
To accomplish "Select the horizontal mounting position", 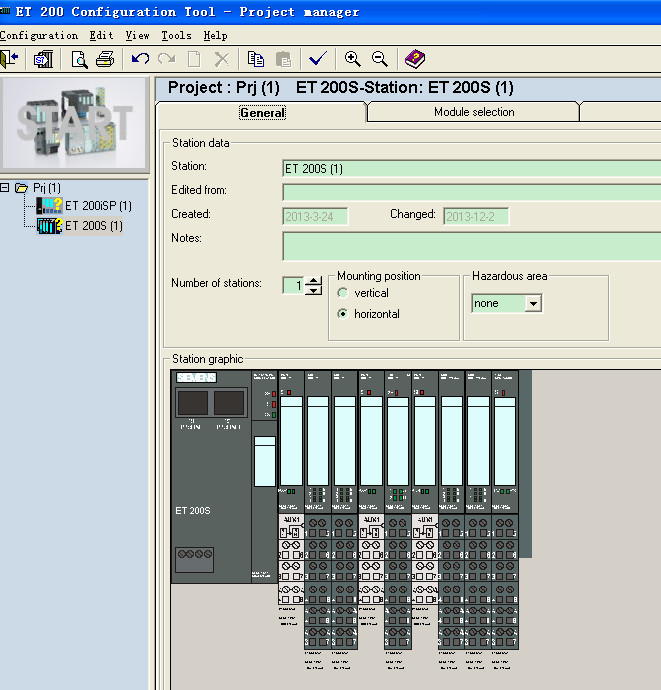I will click(343, 314).
